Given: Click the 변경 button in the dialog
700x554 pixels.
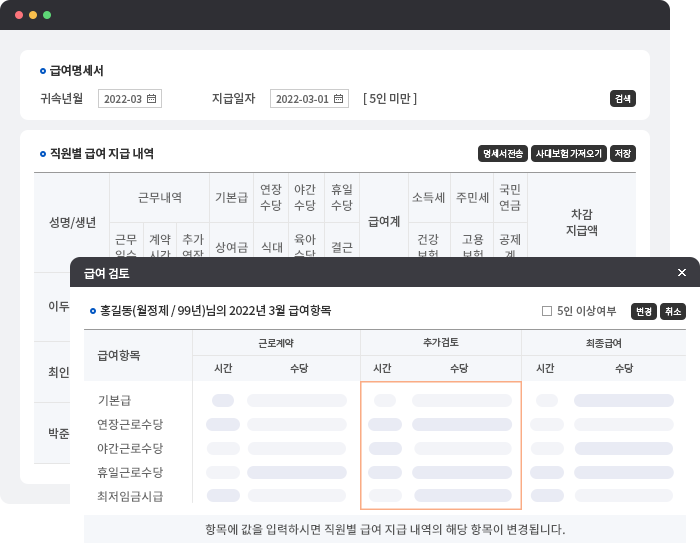Looking at the screenshot, I should pos(643,311).
